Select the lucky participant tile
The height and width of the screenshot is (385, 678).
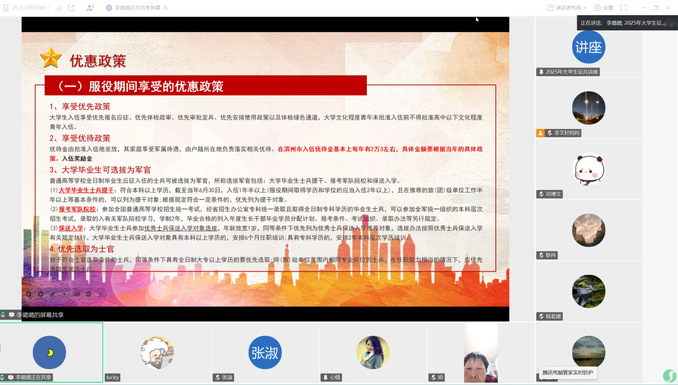(157, 353)
